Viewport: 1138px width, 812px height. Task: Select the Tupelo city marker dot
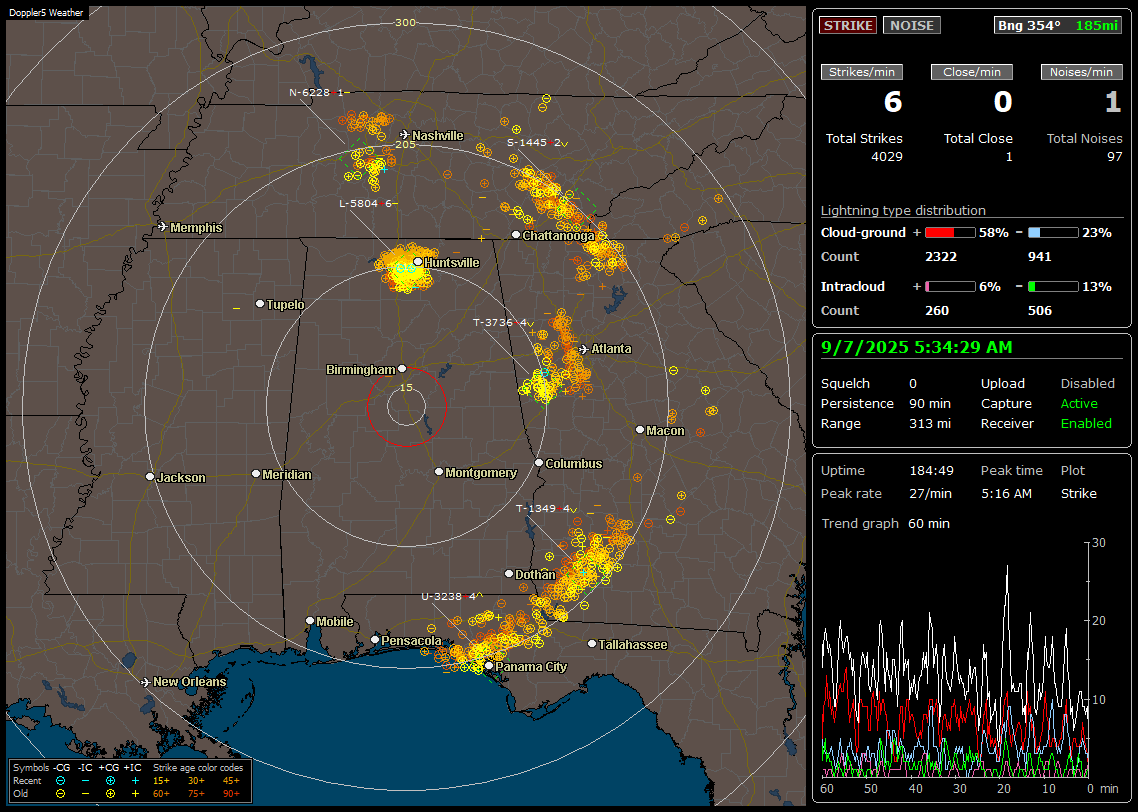pos(260,303)
